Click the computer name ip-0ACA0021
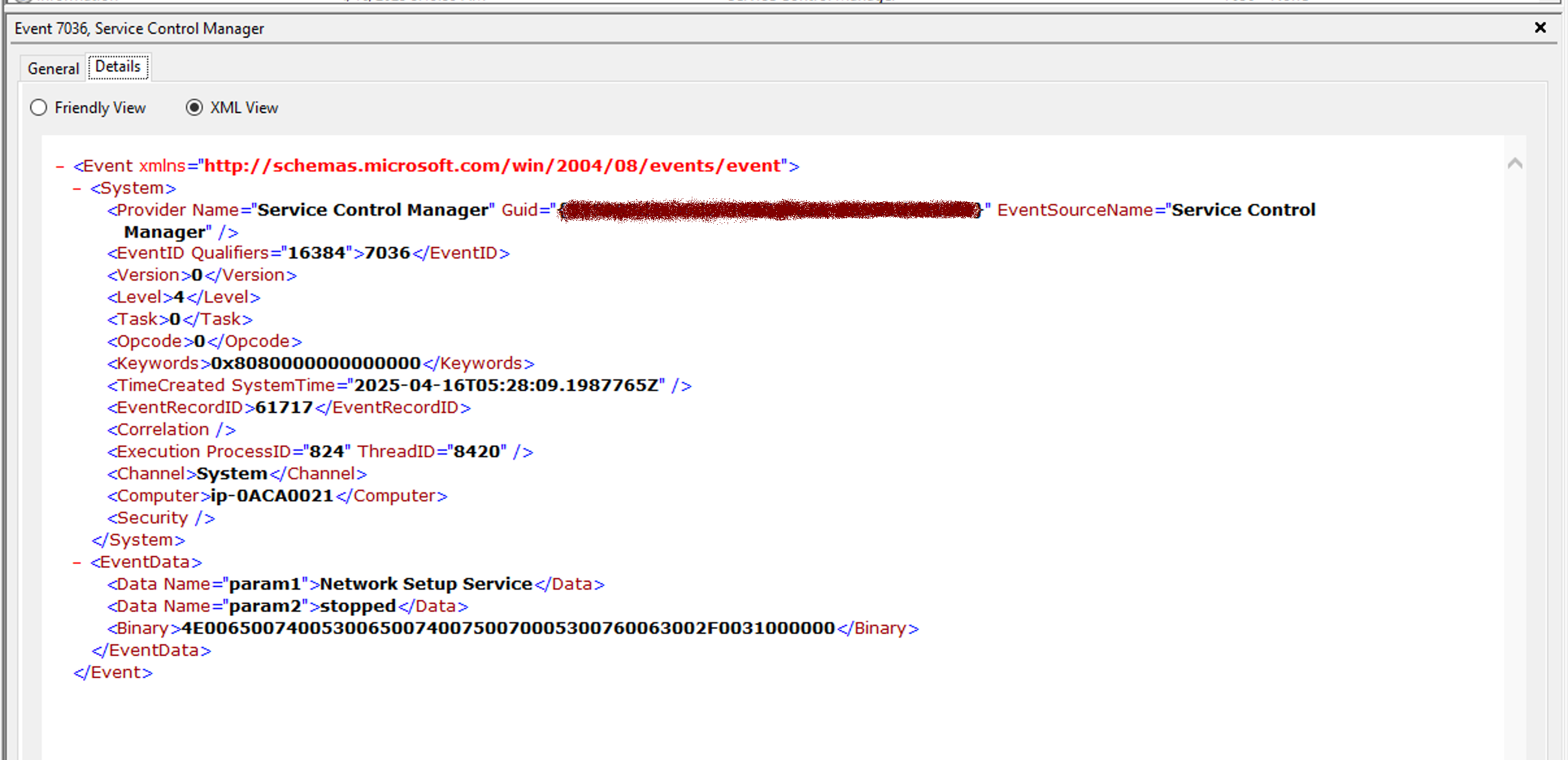Viewport: 1568px width, 760px height. pos(272,496)
